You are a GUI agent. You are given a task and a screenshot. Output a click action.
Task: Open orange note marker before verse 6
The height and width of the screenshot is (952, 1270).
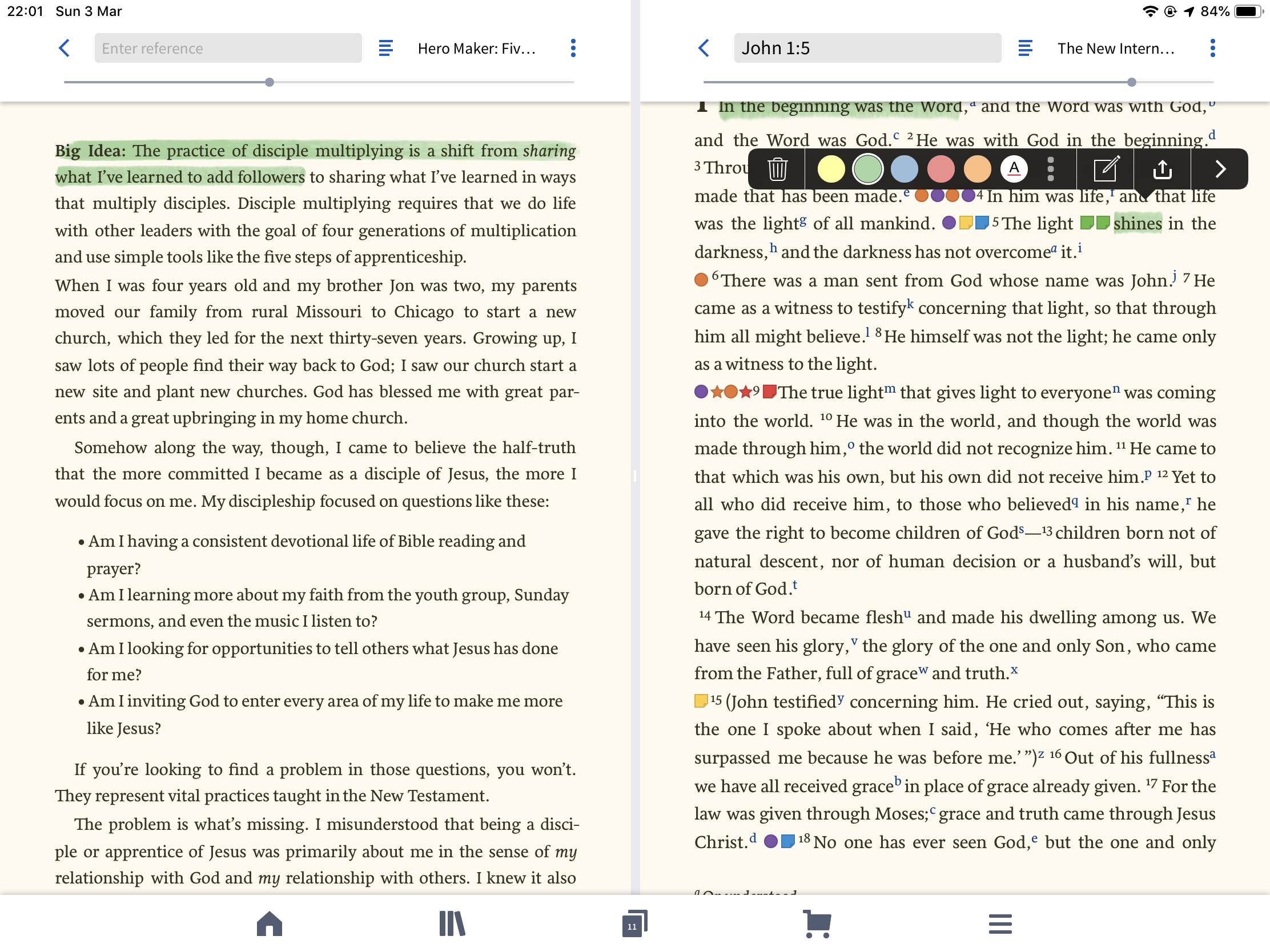(701, 280)
